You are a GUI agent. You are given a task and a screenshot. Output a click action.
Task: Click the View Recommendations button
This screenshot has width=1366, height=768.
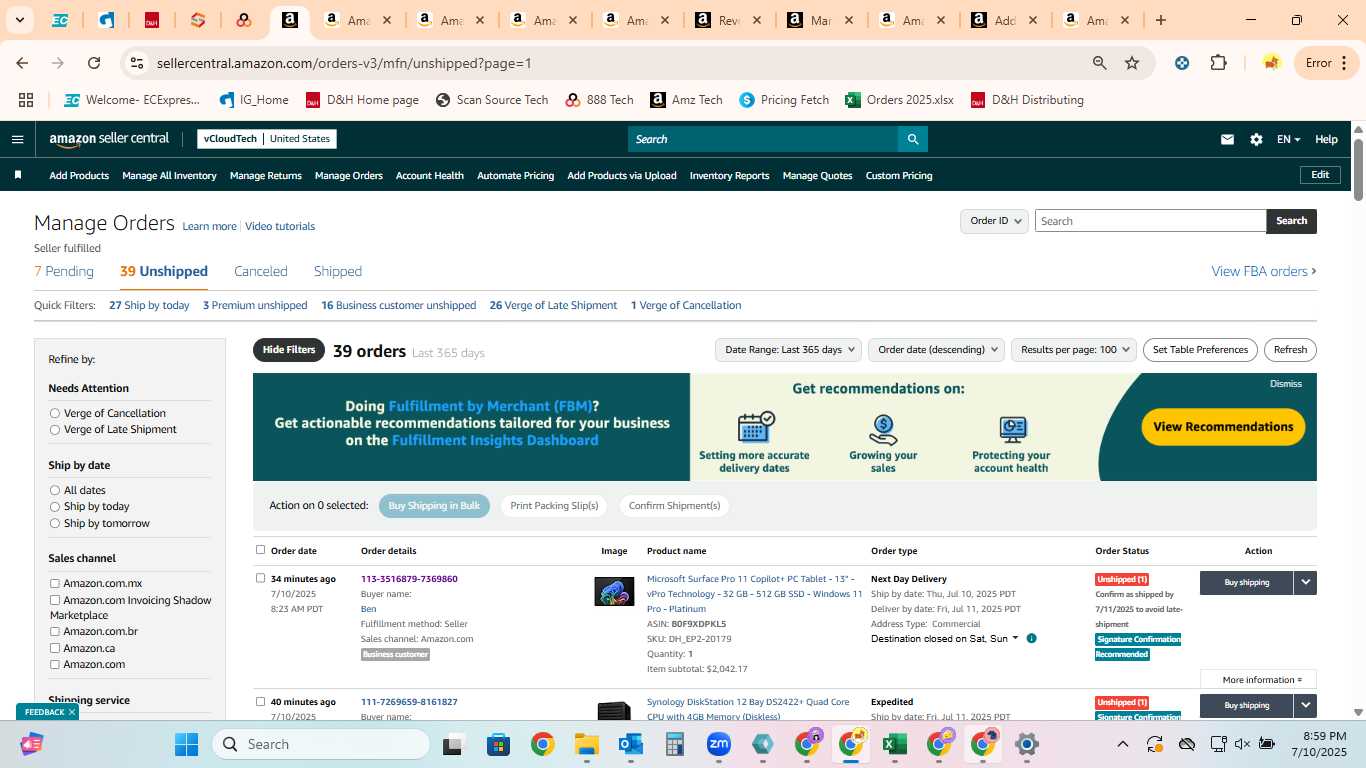1223,427
